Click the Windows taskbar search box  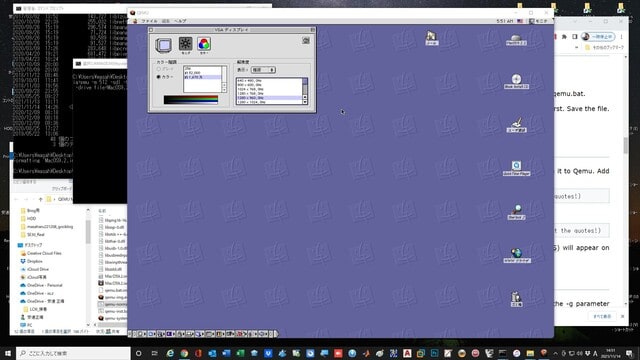tap(73, 353)
